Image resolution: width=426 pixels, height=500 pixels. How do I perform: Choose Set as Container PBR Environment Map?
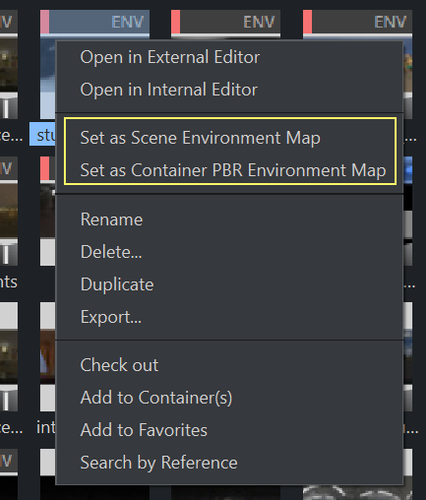pyautogui.click(x=229, y=170)
